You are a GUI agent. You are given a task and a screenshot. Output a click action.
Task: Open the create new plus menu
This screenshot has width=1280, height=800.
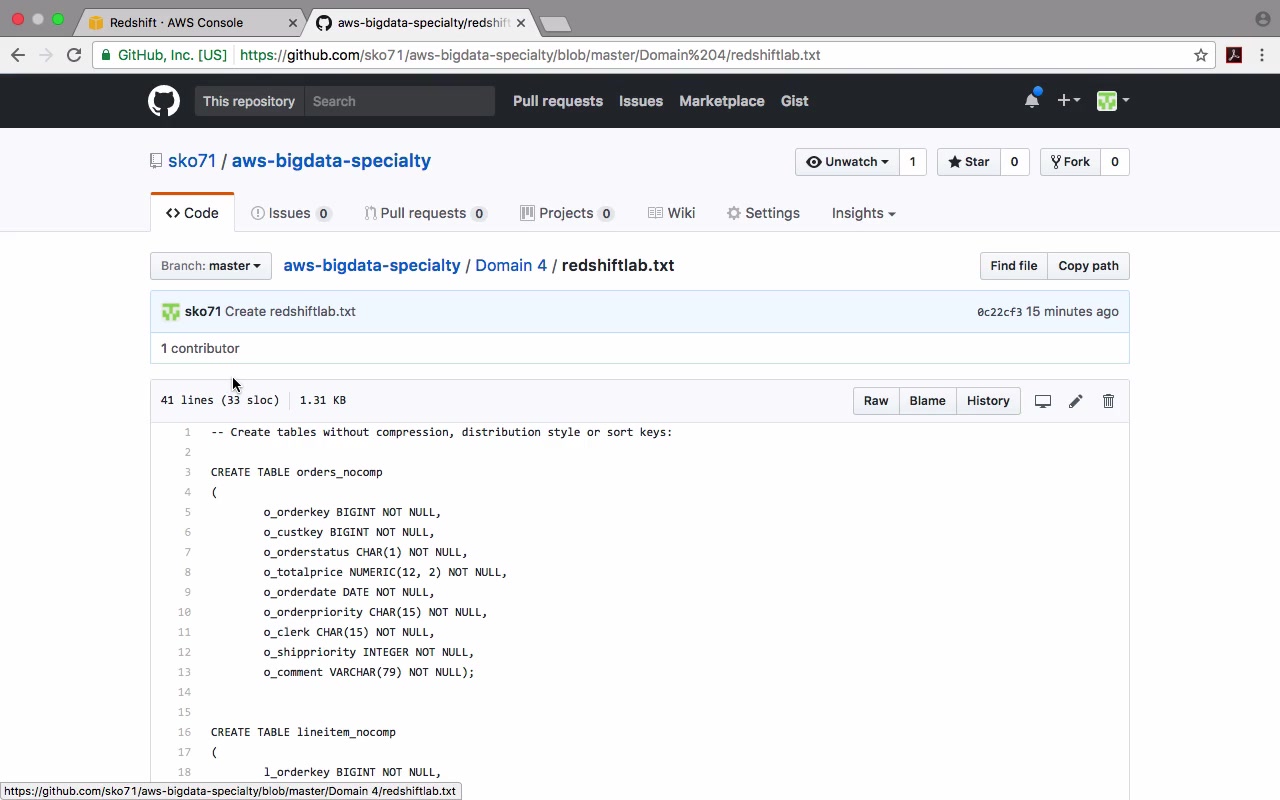point(1068,100)
